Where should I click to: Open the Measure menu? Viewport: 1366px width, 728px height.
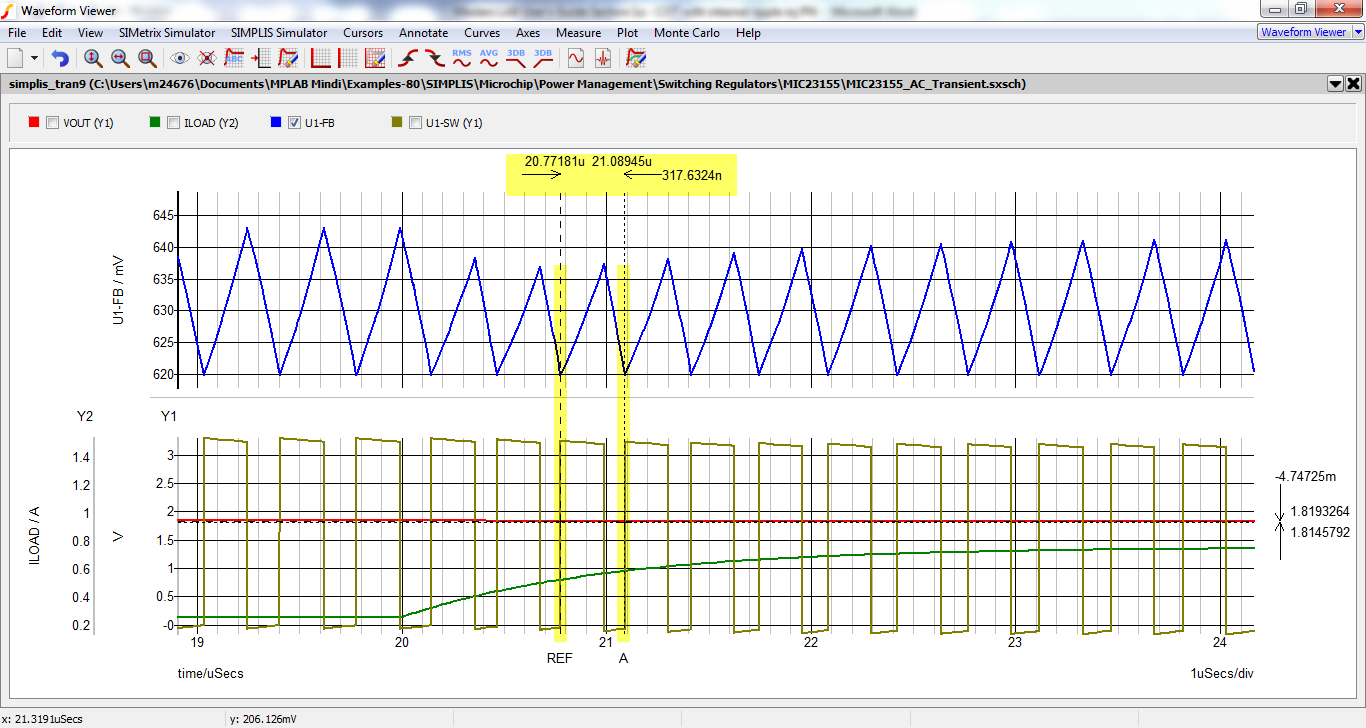(x=579, y=33)
